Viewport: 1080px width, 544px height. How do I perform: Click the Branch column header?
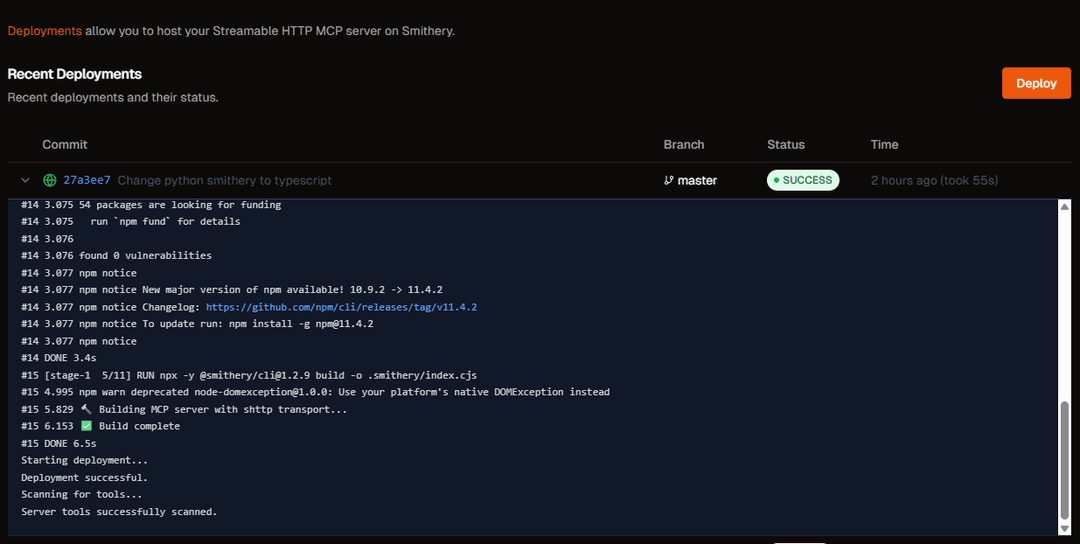coord(684,145)
